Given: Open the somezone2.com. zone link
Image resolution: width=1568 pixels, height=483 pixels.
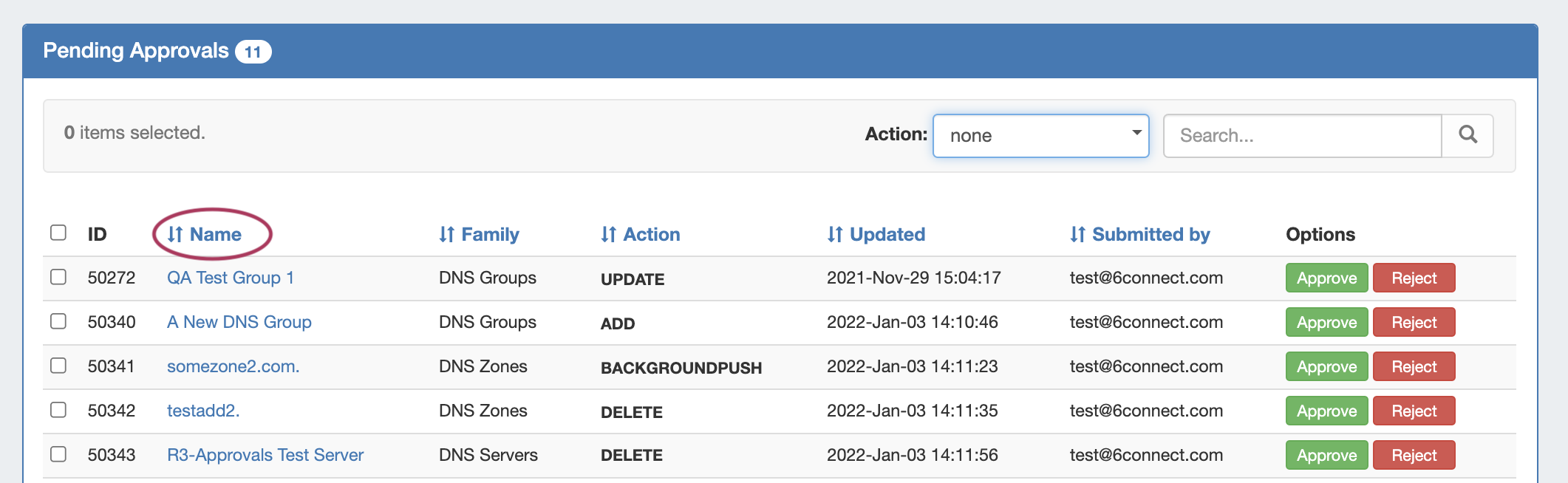Looking at the screenshot, I should coord(233,366).
